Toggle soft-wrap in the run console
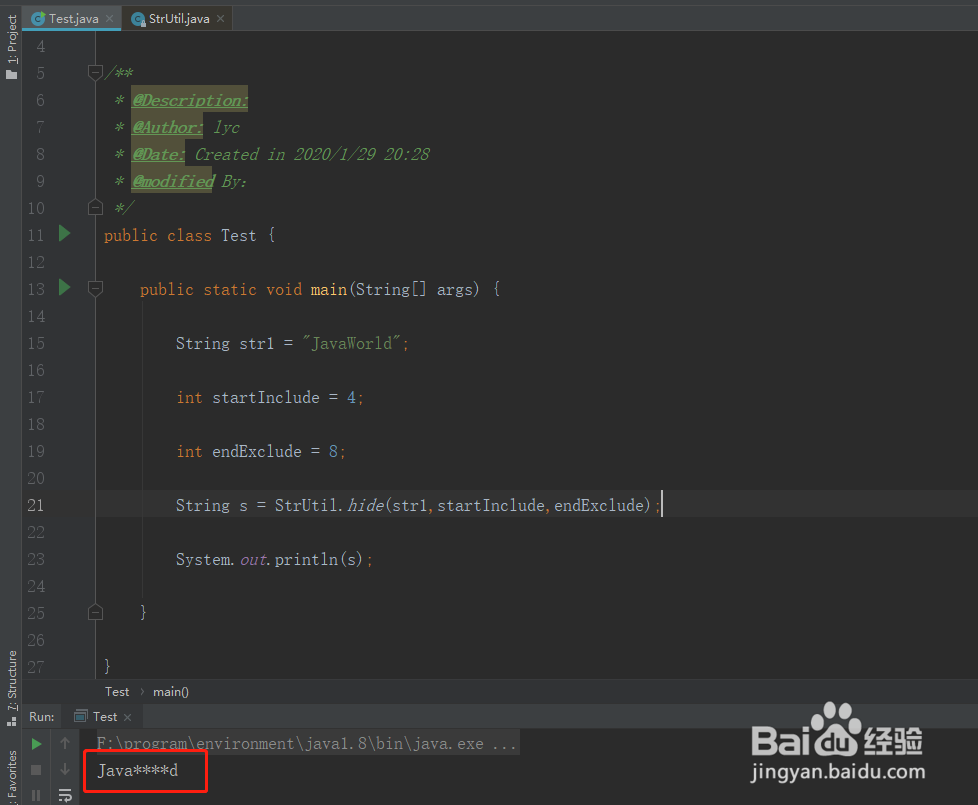Image resolution: width=978 pixels, height=805 pixels. pyautogui.click(x=65, y=795)
